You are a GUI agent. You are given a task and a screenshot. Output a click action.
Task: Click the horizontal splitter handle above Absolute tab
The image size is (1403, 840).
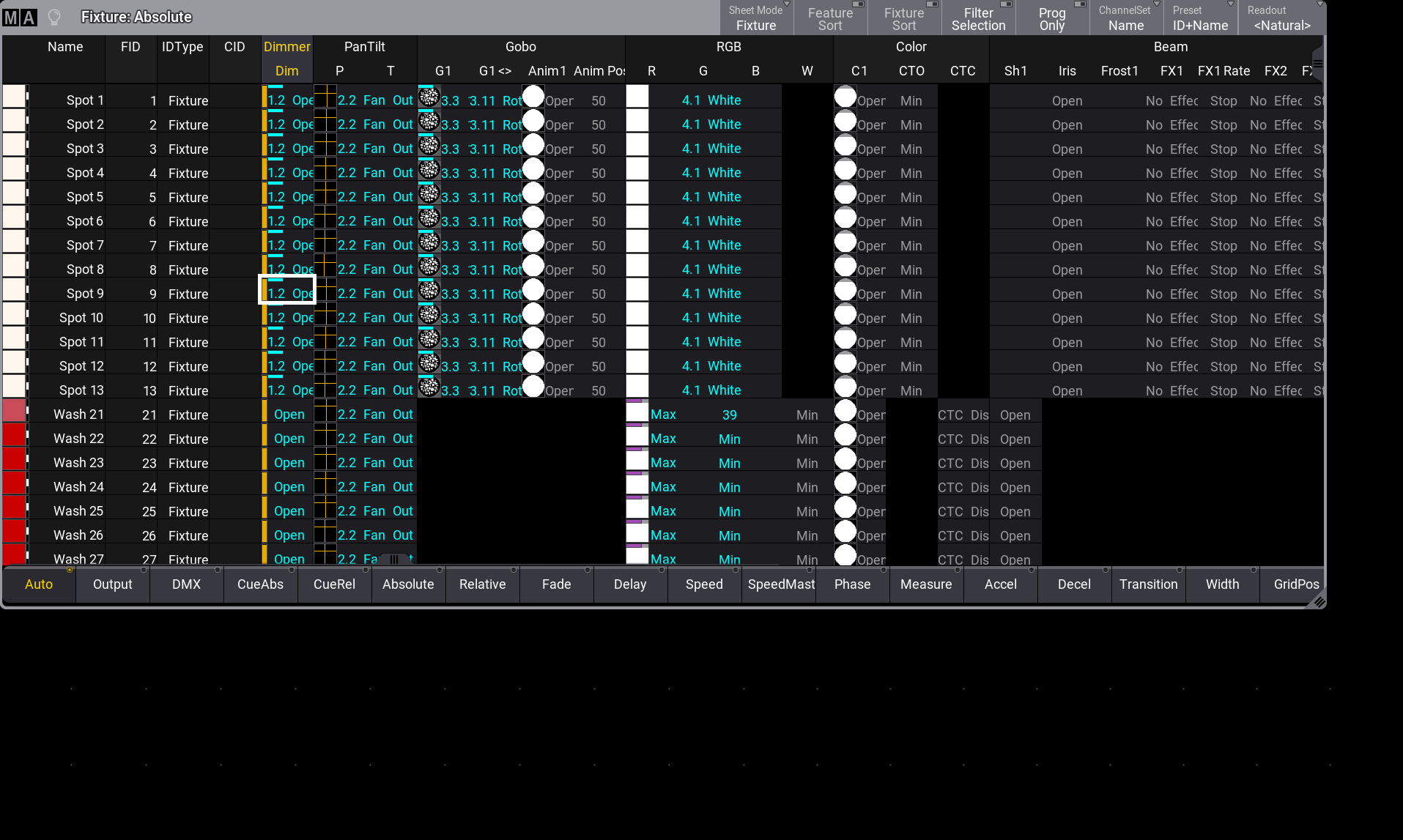pos(394,560)
